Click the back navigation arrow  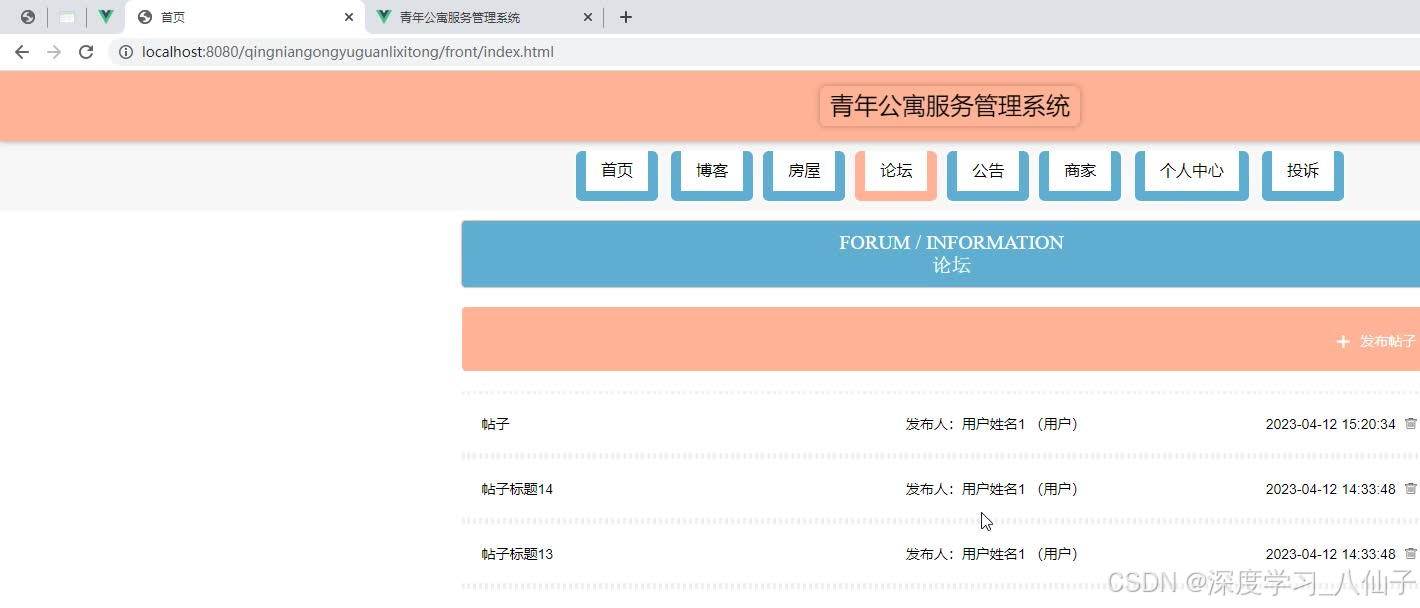pos(22,52)
